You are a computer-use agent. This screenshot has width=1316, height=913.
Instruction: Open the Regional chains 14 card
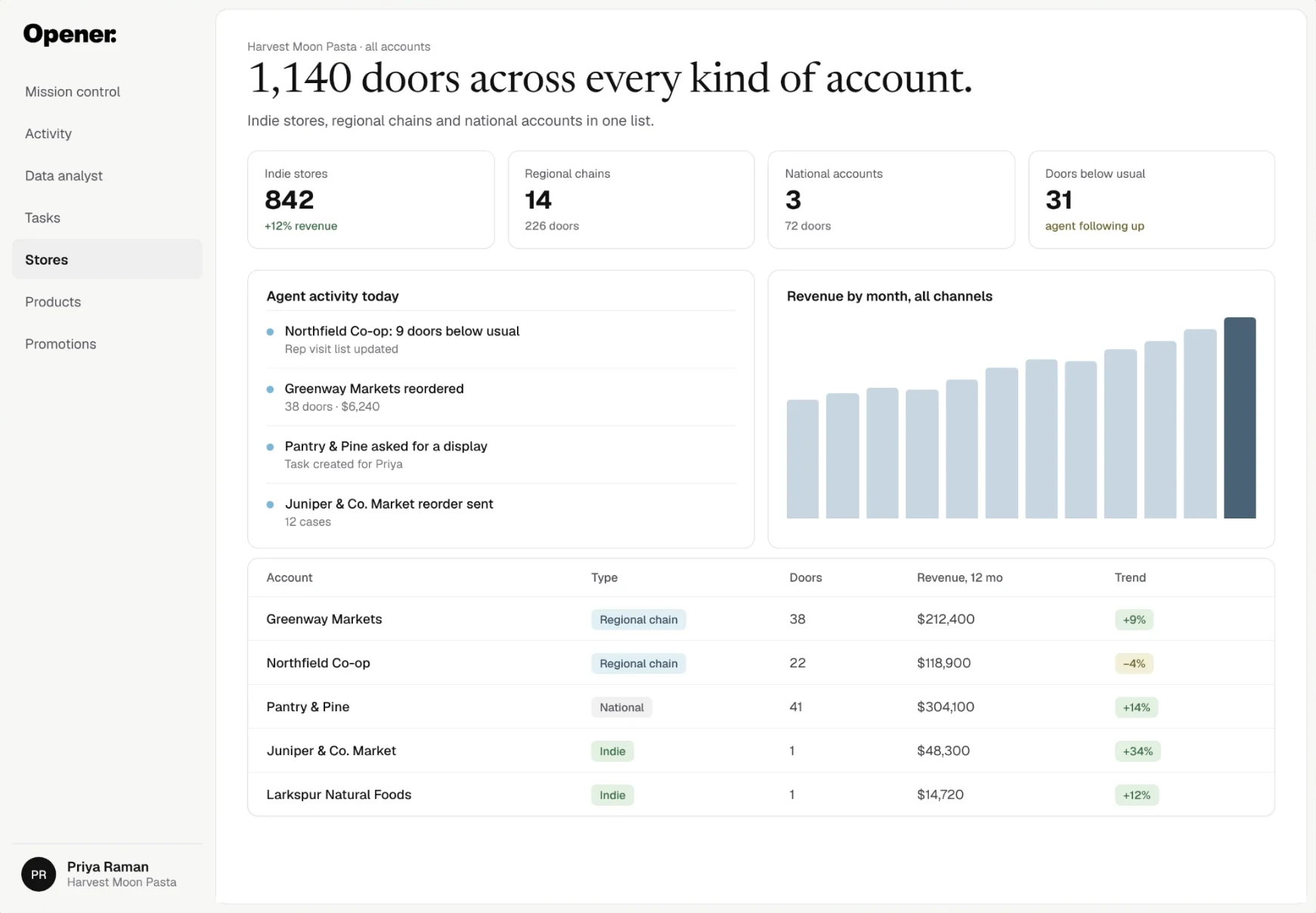(x=631, y=200)
